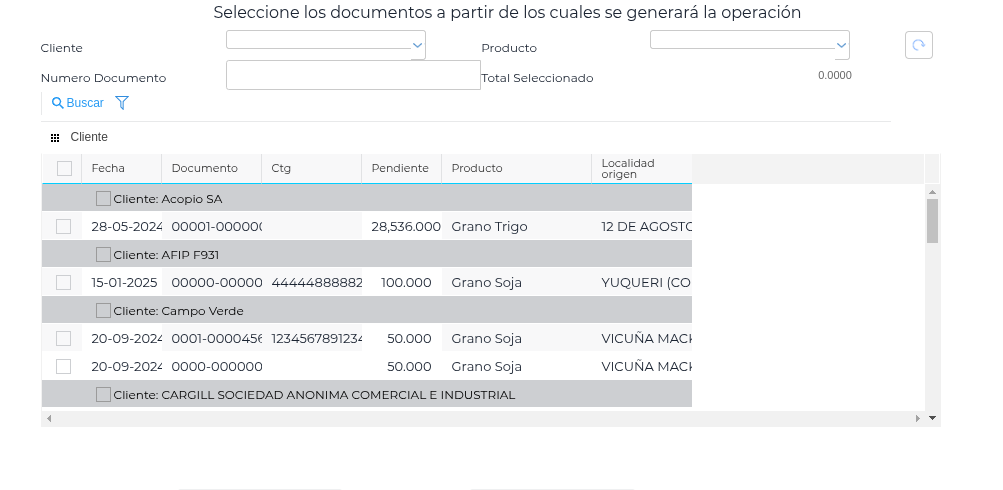Sort by the Fecha column header
This screenshot has height=490, width=1003.
pyautogui.click(x=108, y=168)
